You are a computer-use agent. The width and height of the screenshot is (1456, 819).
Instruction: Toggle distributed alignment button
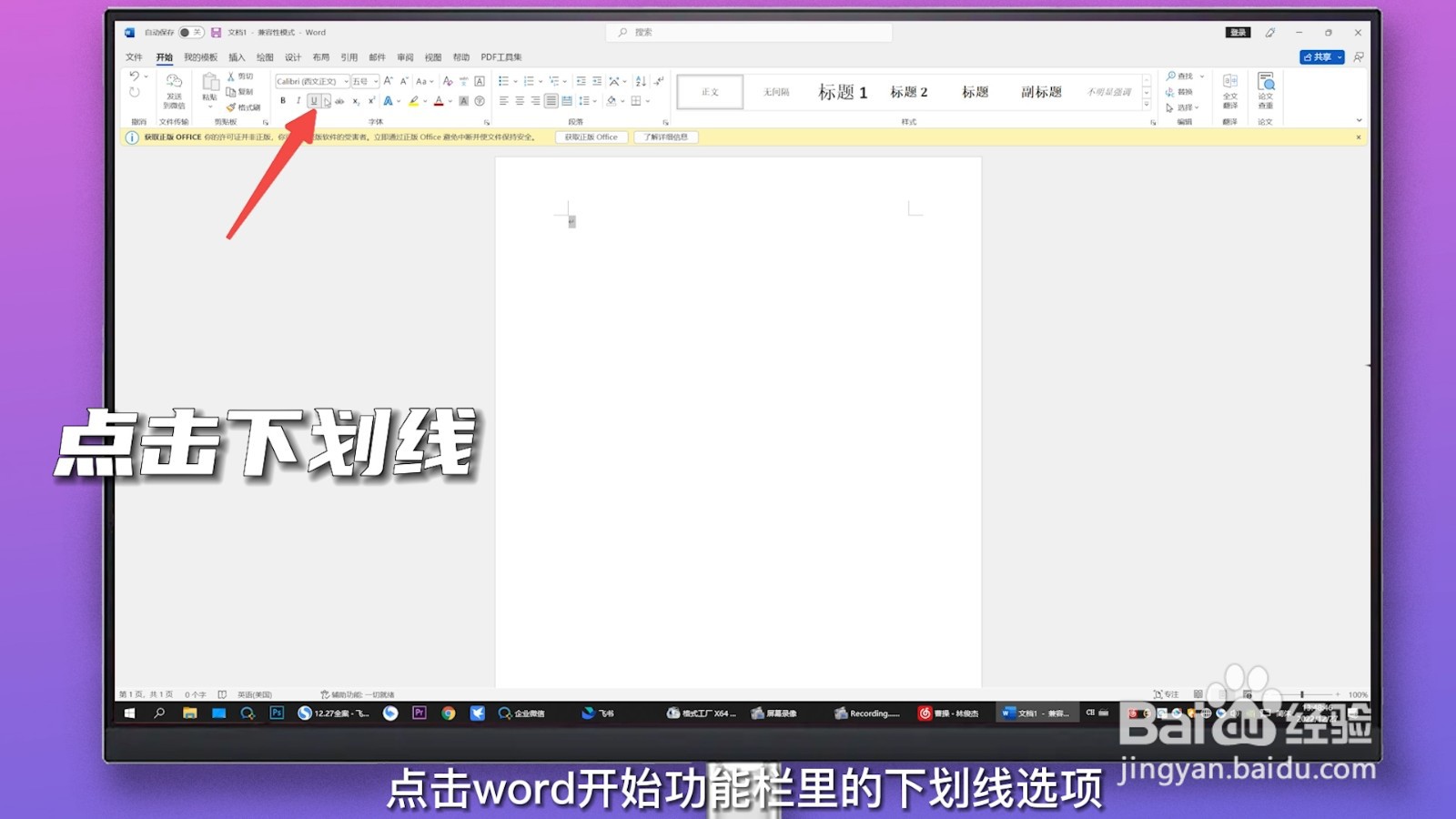[x=567, y=101]
